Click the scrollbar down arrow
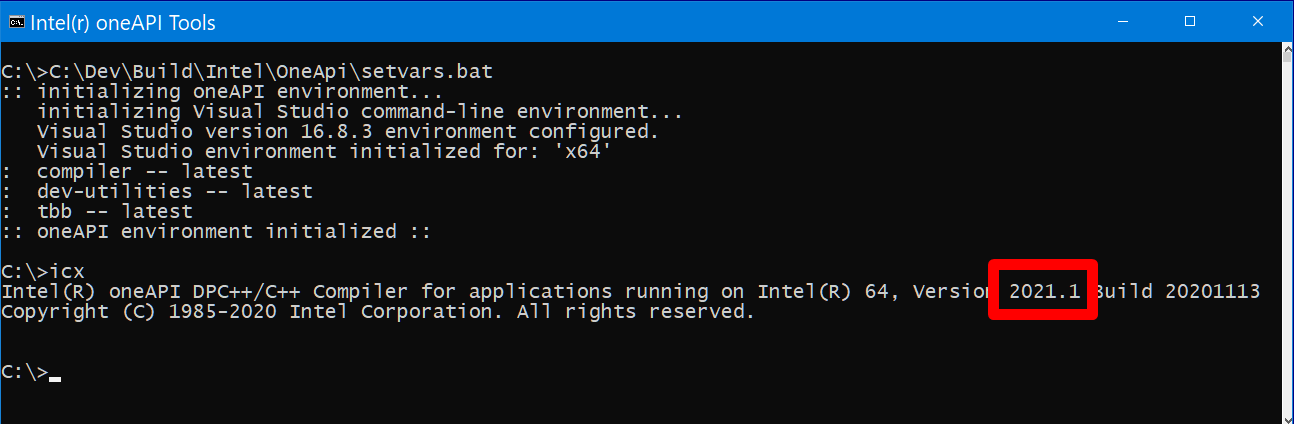 click(1286, 415)
